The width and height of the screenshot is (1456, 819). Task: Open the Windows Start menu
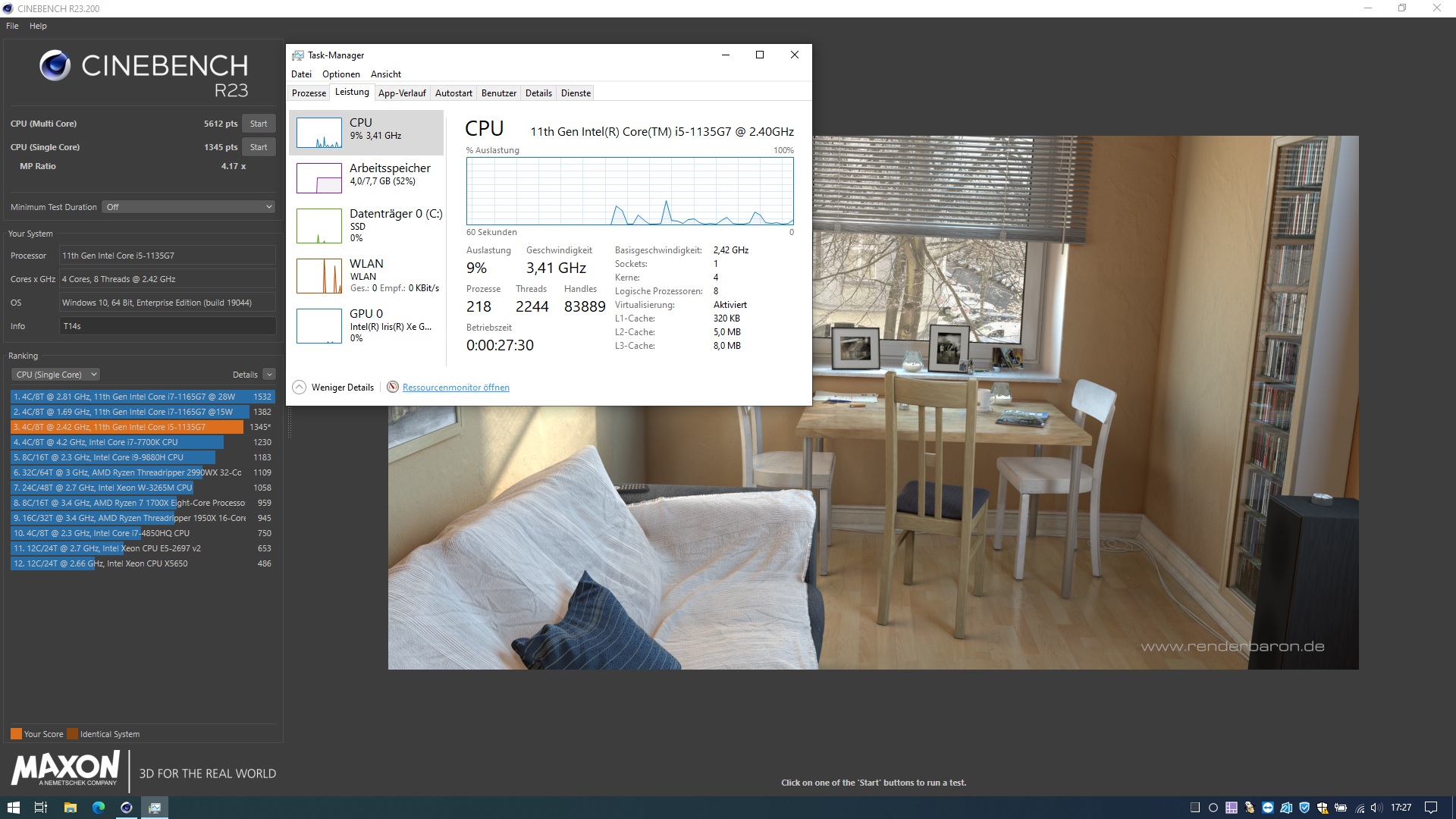(13, 808)
